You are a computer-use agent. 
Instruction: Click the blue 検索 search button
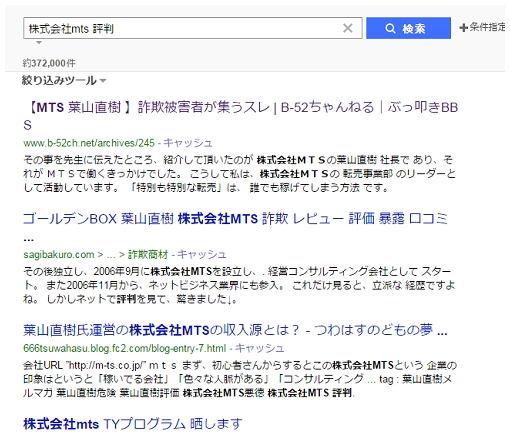pos(408,28)
